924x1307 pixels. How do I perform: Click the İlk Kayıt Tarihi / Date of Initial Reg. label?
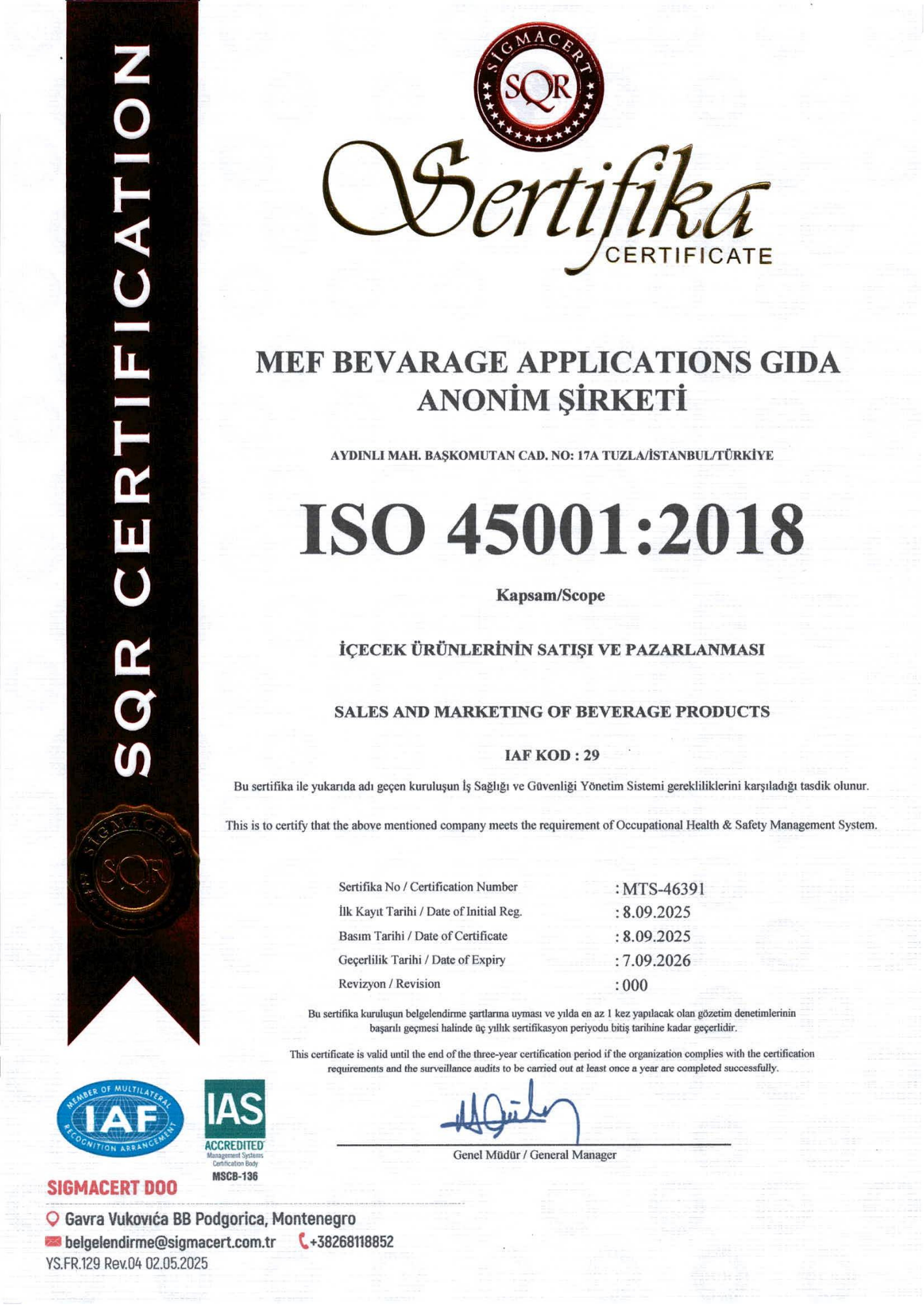point(430,912)
